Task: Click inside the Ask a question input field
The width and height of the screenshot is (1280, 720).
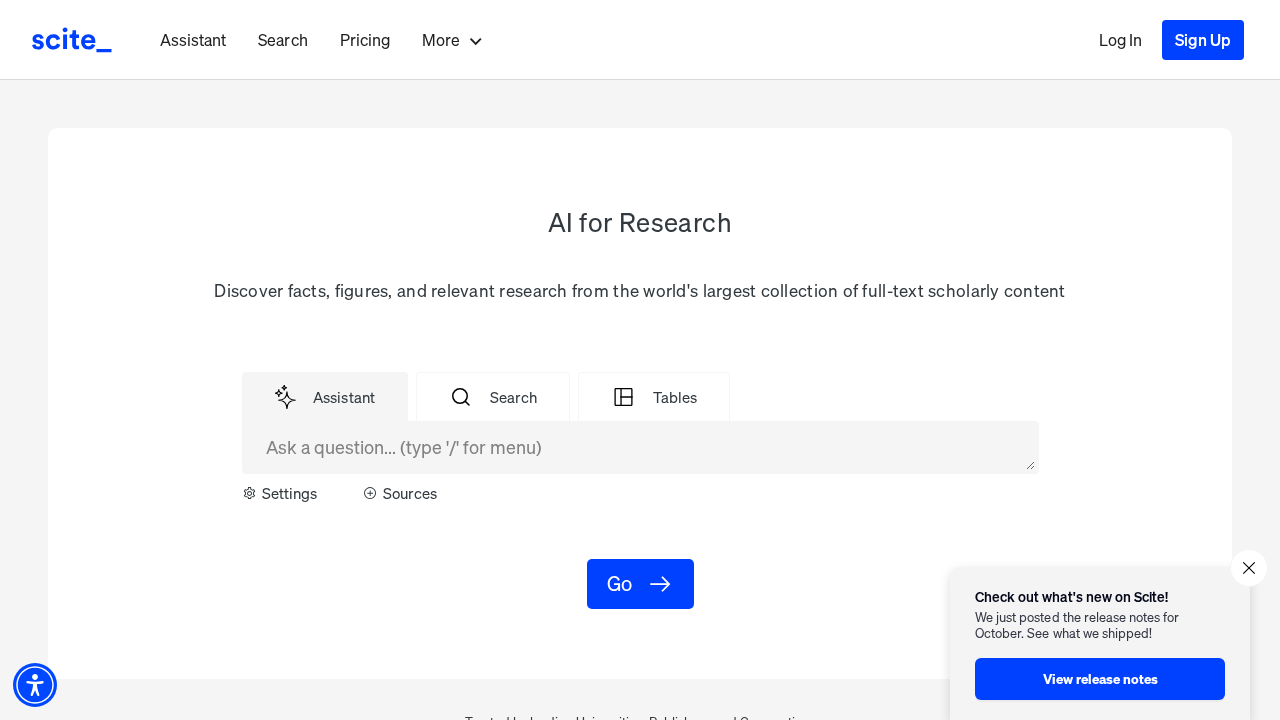Action: click(640, 447)
